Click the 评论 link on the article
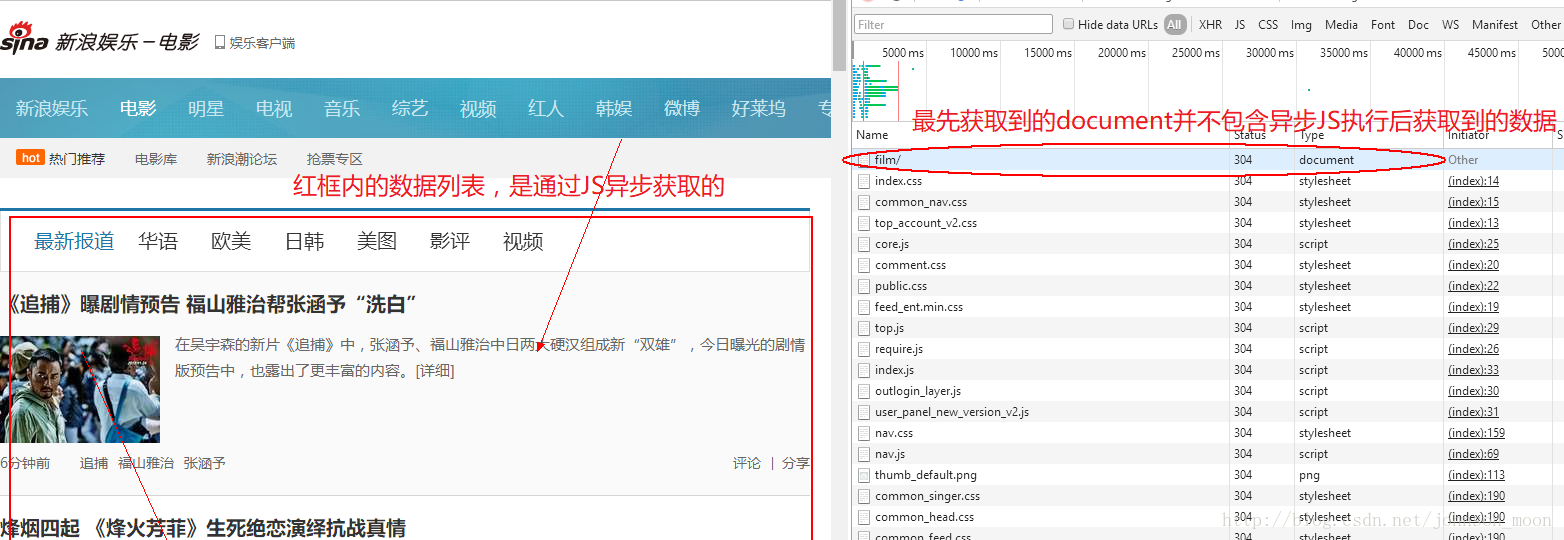Viewport: 1564px width, 540px height. tap(747, 463)
